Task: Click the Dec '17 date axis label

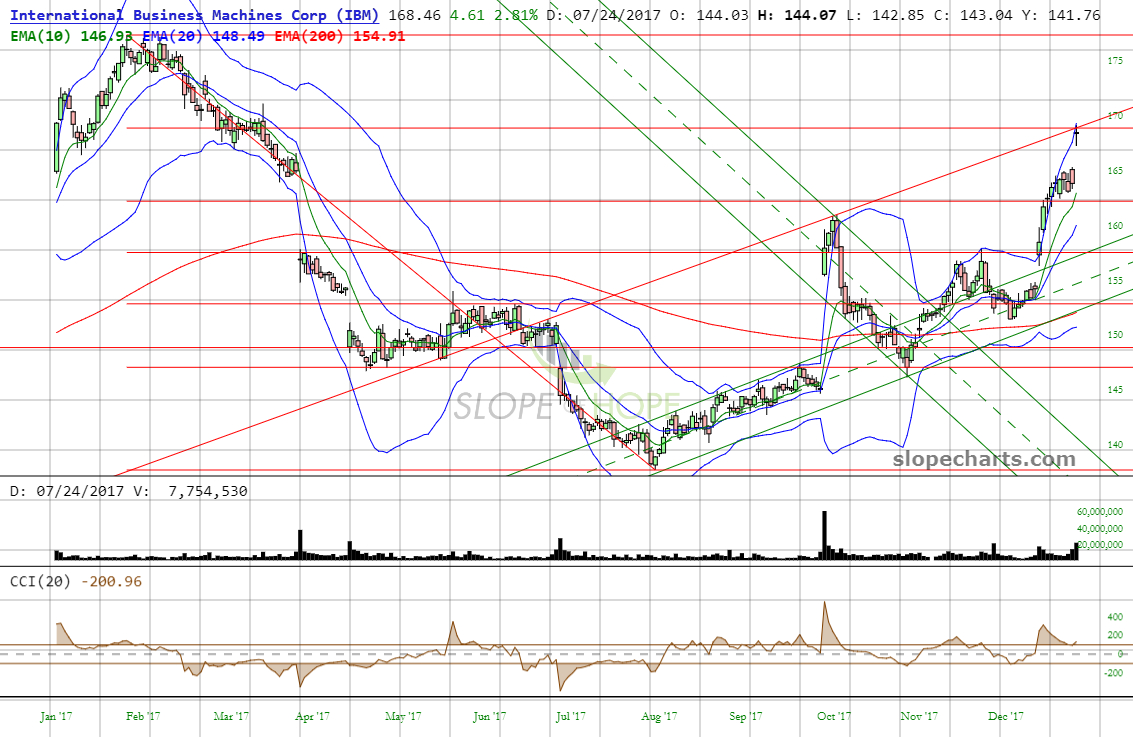Action: coord(1006,716)
